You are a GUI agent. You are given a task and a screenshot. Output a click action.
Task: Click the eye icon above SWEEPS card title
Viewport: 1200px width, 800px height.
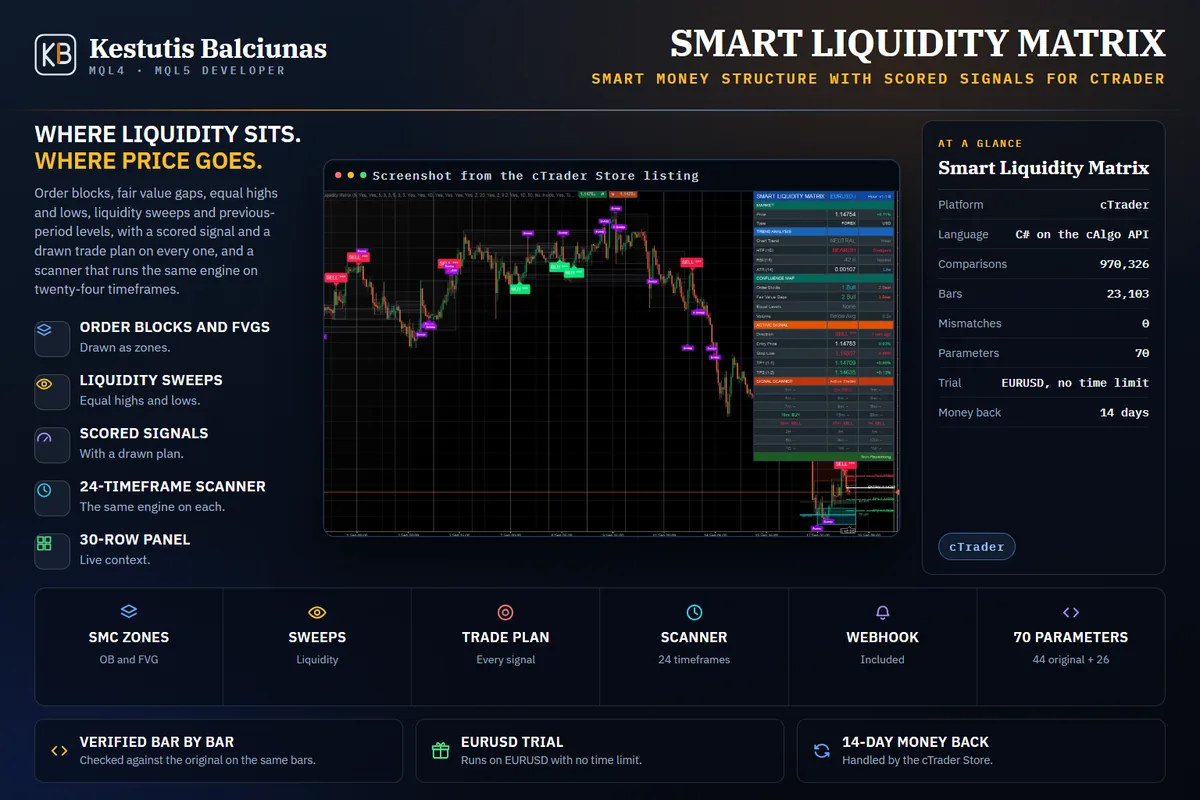pos(317,612)
